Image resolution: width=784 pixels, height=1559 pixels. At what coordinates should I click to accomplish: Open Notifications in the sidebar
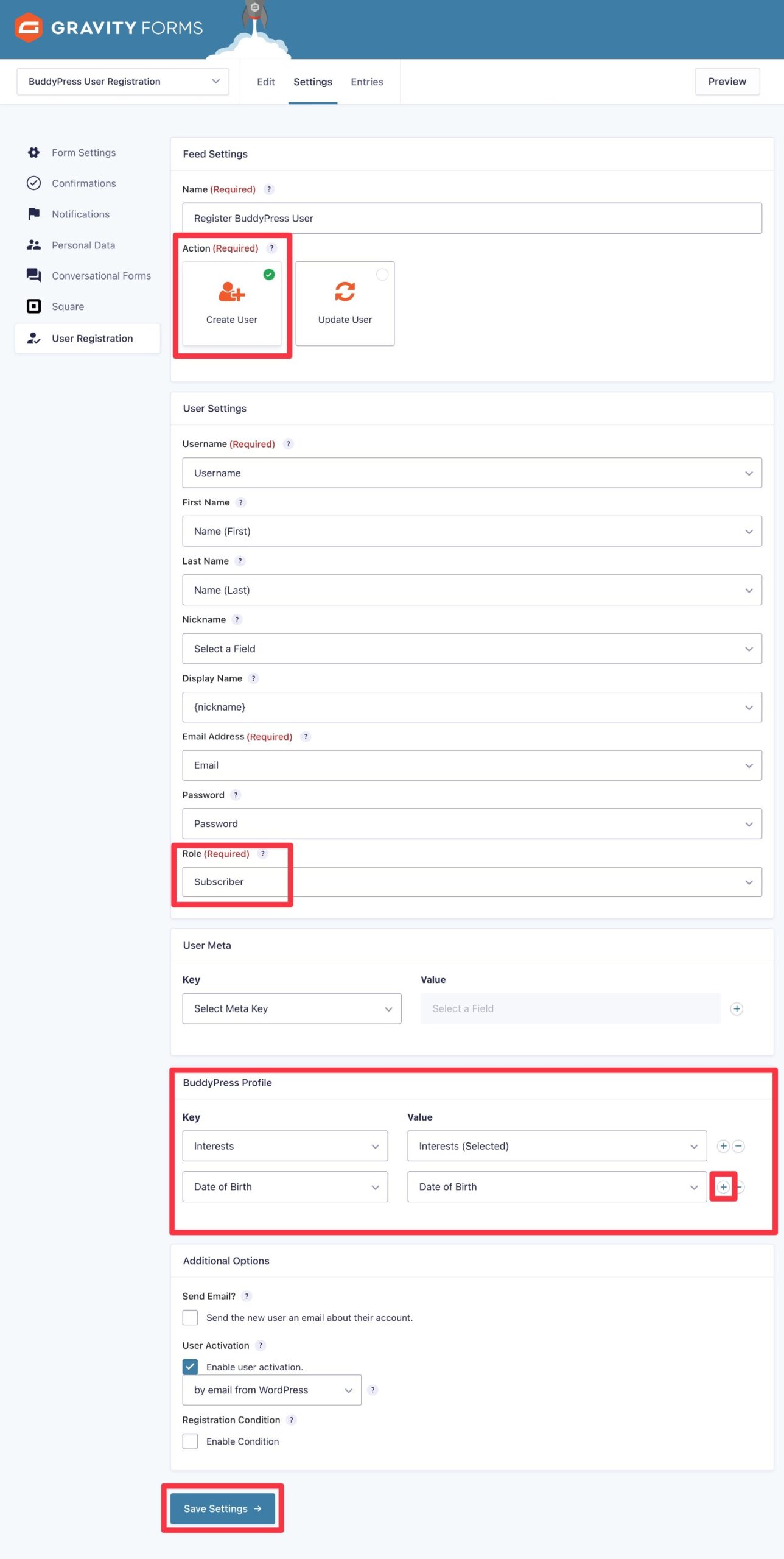click(x=81, y=214)
